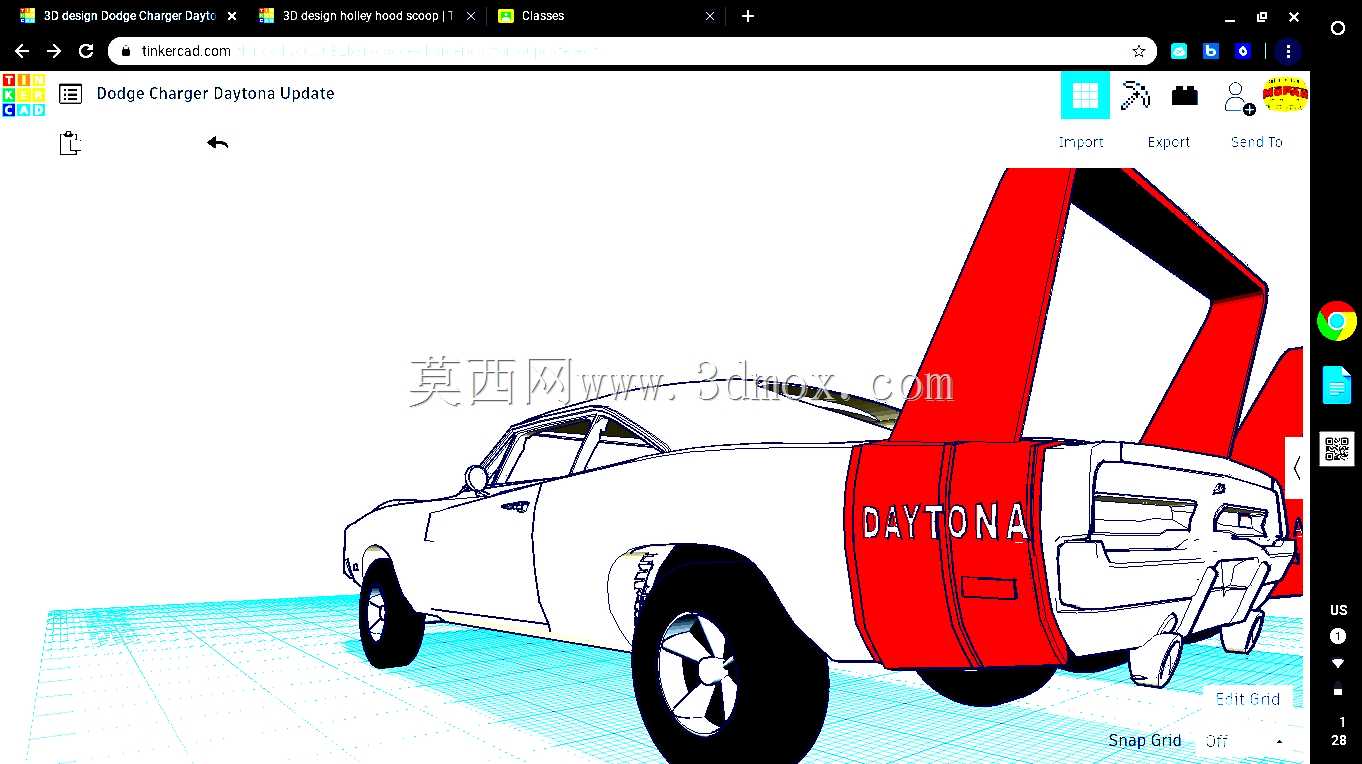Bookmark this page with the star icon
This screenshot has height=764, width=1362.
click(x=1138, y=51)
